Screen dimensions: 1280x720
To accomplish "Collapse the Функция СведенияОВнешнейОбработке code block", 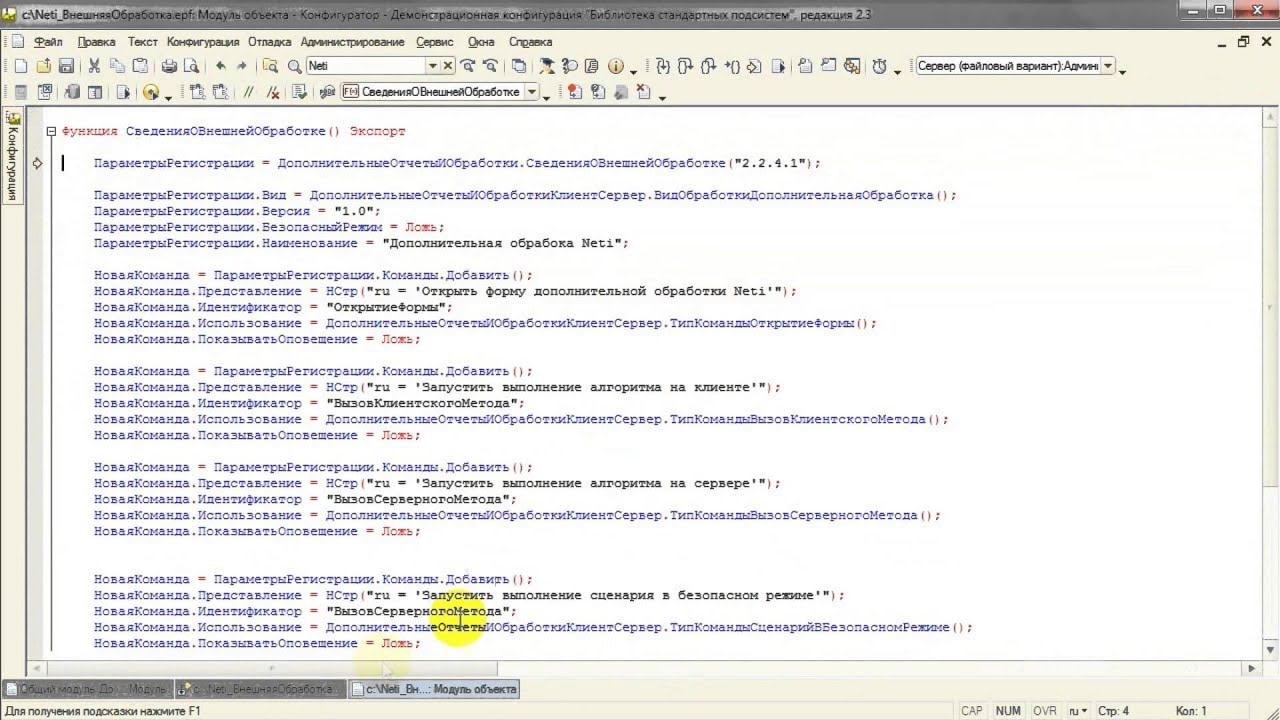I will coord(51,131).
